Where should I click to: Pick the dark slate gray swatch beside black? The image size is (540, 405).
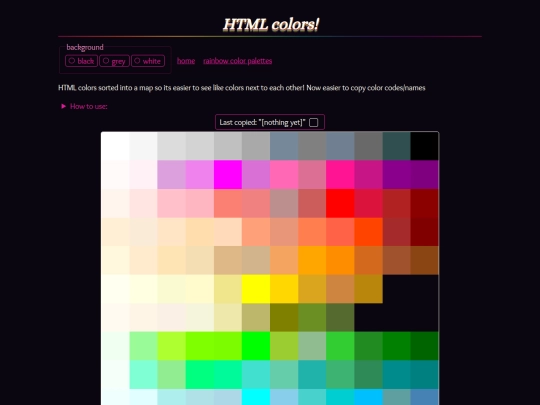pos(396,146)
